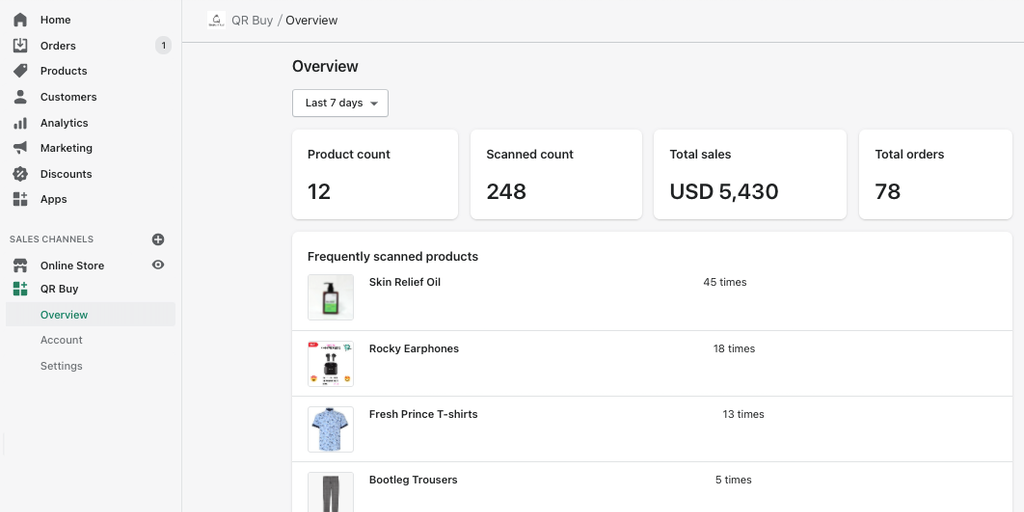
Task: Click the Discounts badge icon
Action: pos(20,174)
